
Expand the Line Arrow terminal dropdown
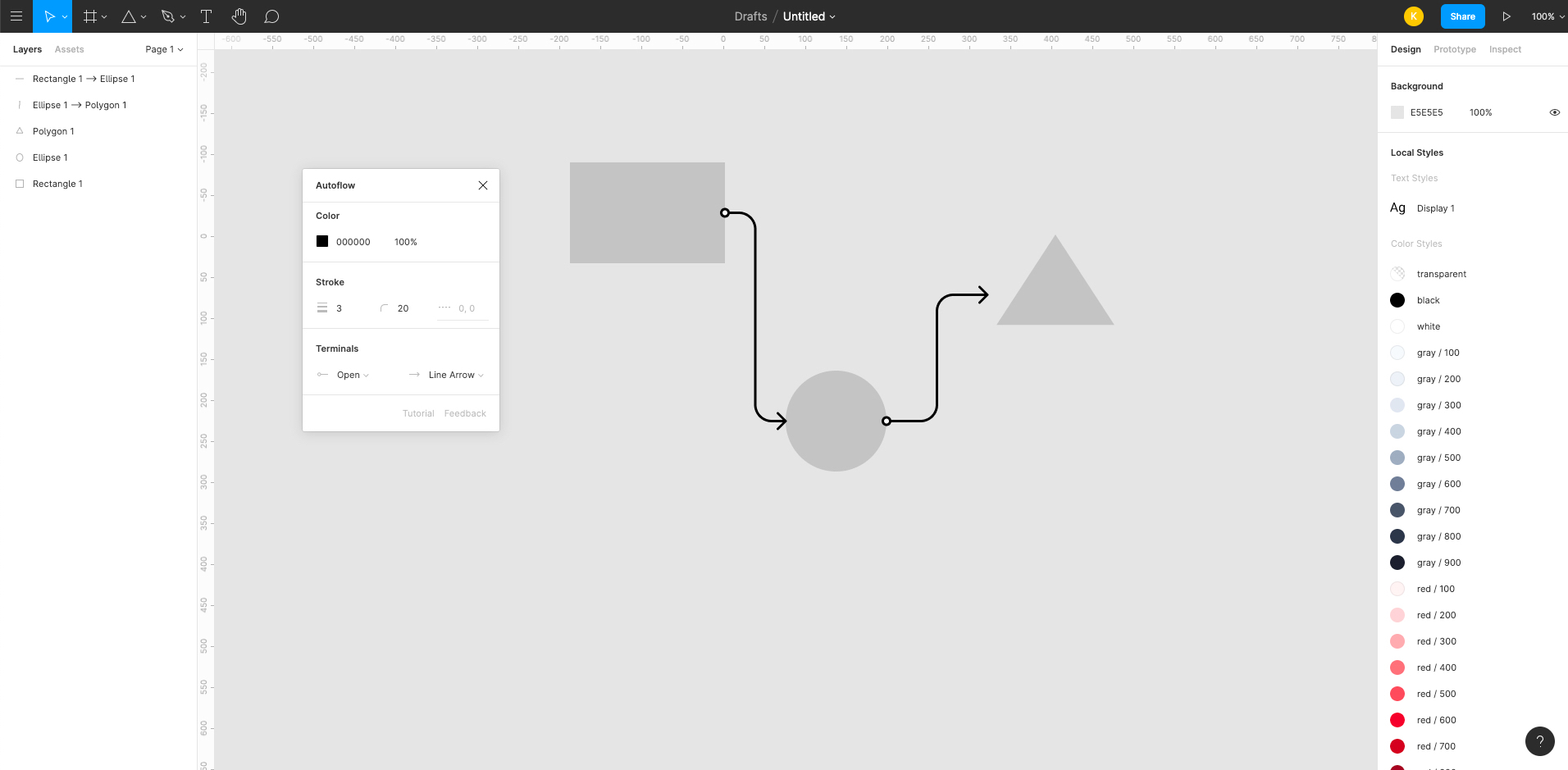(456, 375)
